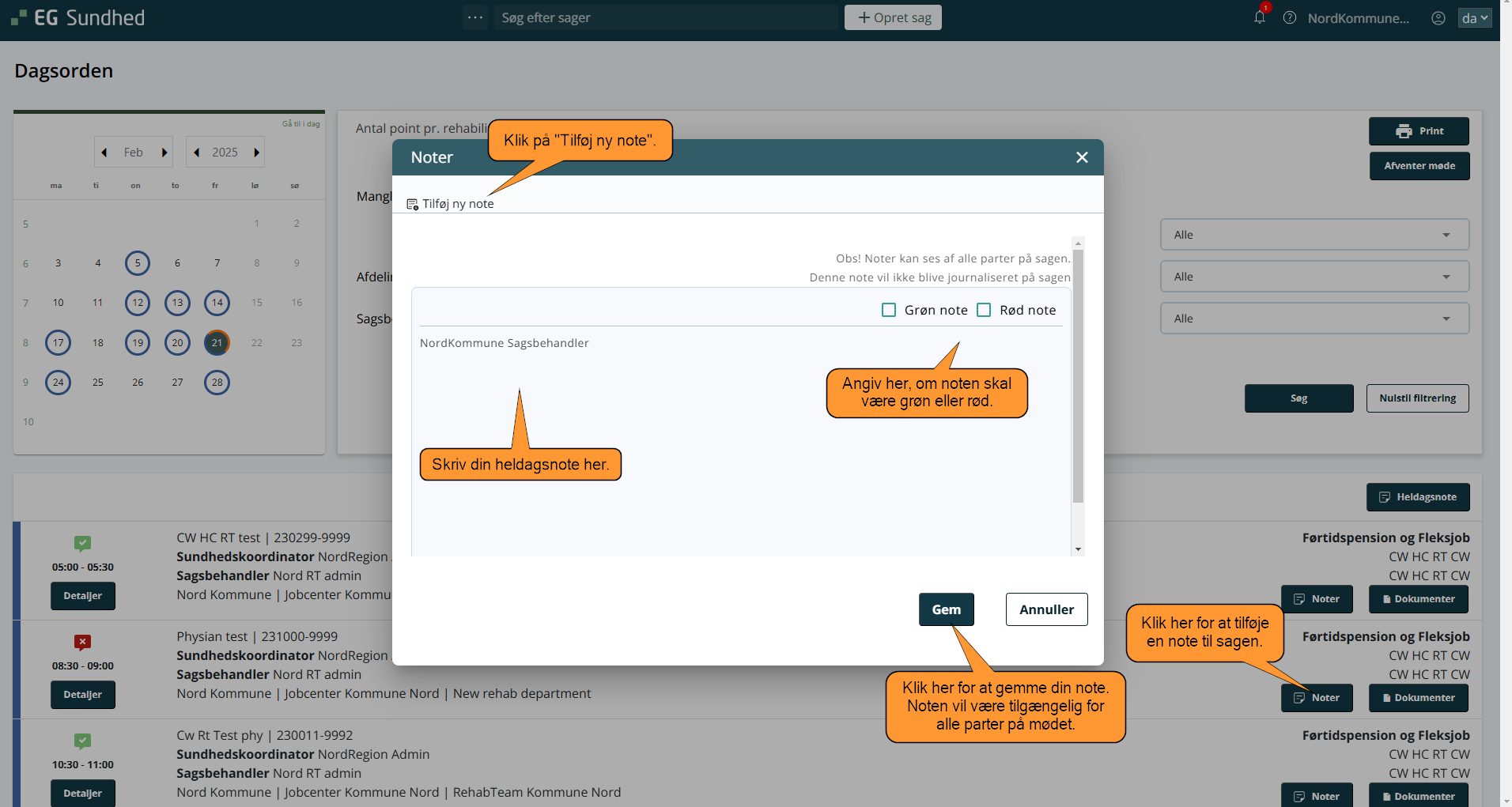
Task: Click green status icon for 05:00 meeting
Action: [82, 543]
